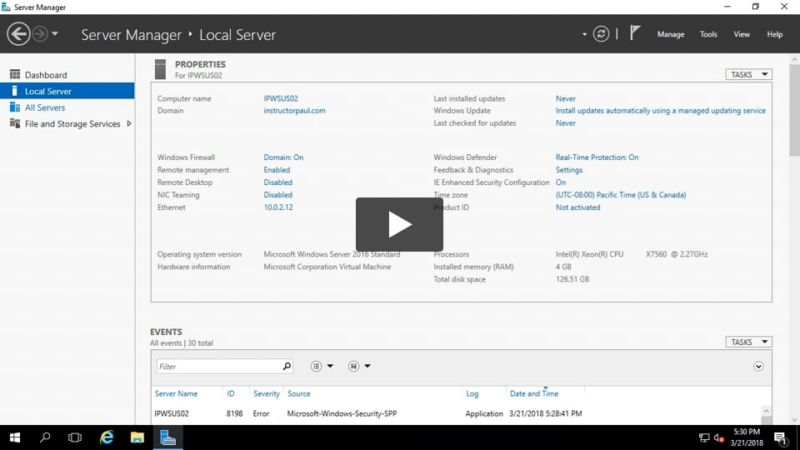The width and height of the screenshot is (800, 450).
Task: Collapse the Events filter chevron button
Action: tap(758, 367)
